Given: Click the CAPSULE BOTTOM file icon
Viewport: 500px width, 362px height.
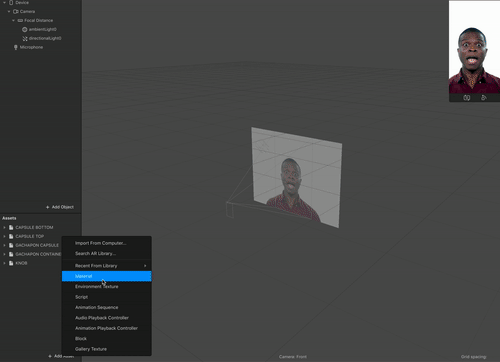Looking at the screenshot, I should (11, 227).
